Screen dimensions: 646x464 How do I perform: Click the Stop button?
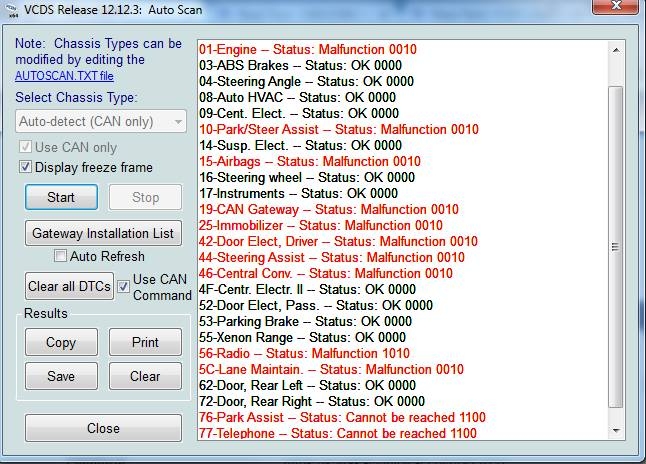(x=145, y=197)
